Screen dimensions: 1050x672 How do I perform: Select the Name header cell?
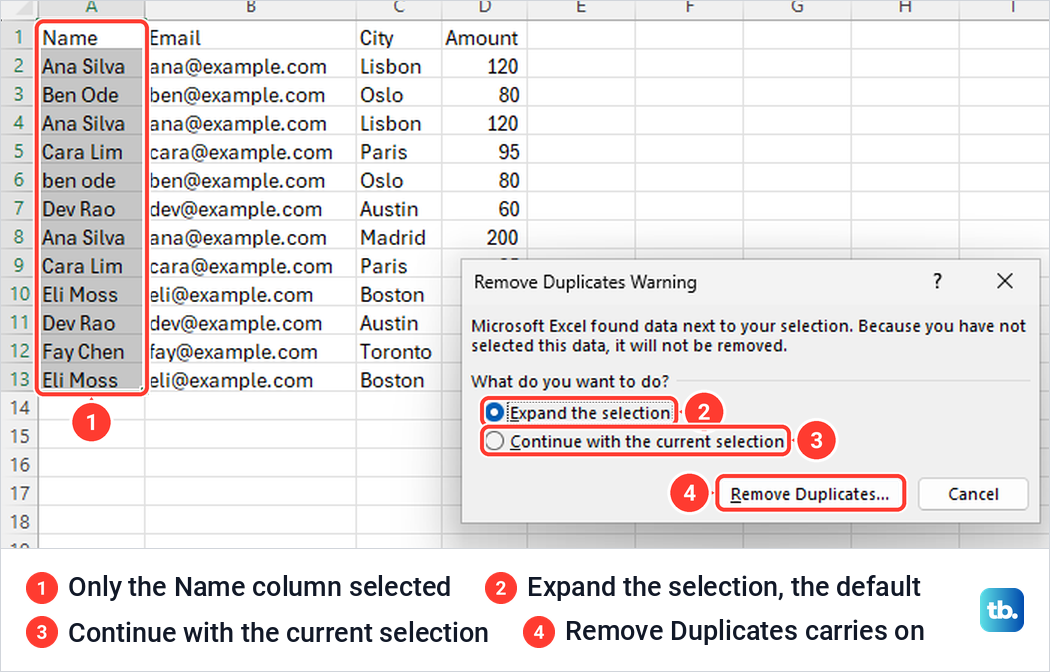[x=92, y=37]
